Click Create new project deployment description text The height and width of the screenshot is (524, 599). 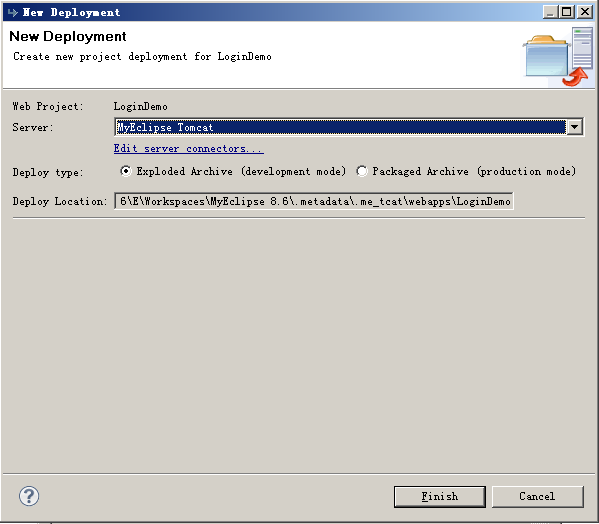(142, 57)
